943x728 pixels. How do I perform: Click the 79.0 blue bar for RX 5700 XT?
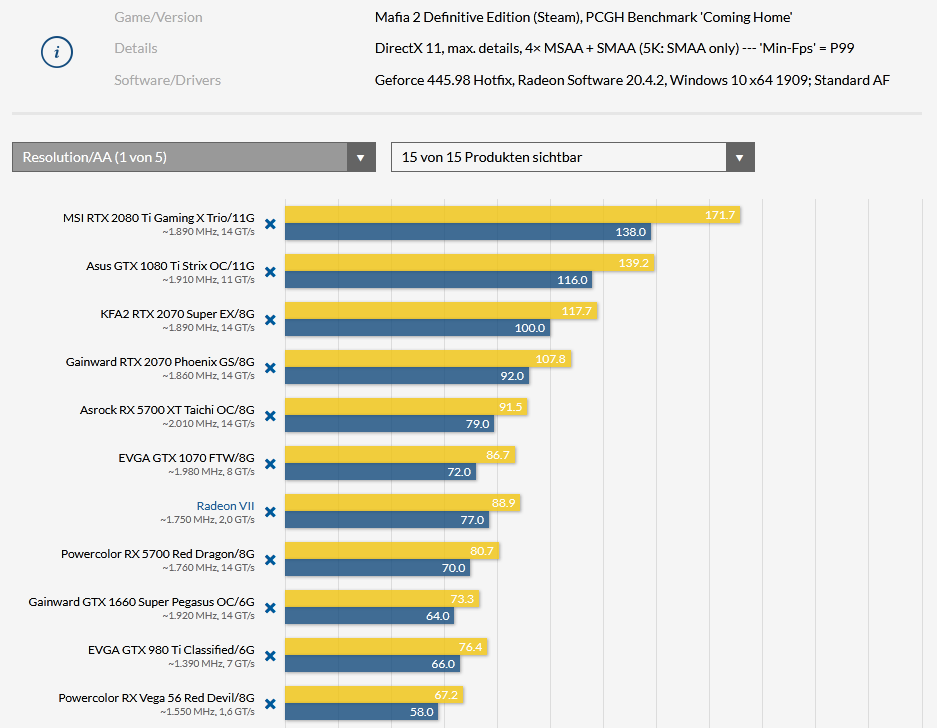390,424
